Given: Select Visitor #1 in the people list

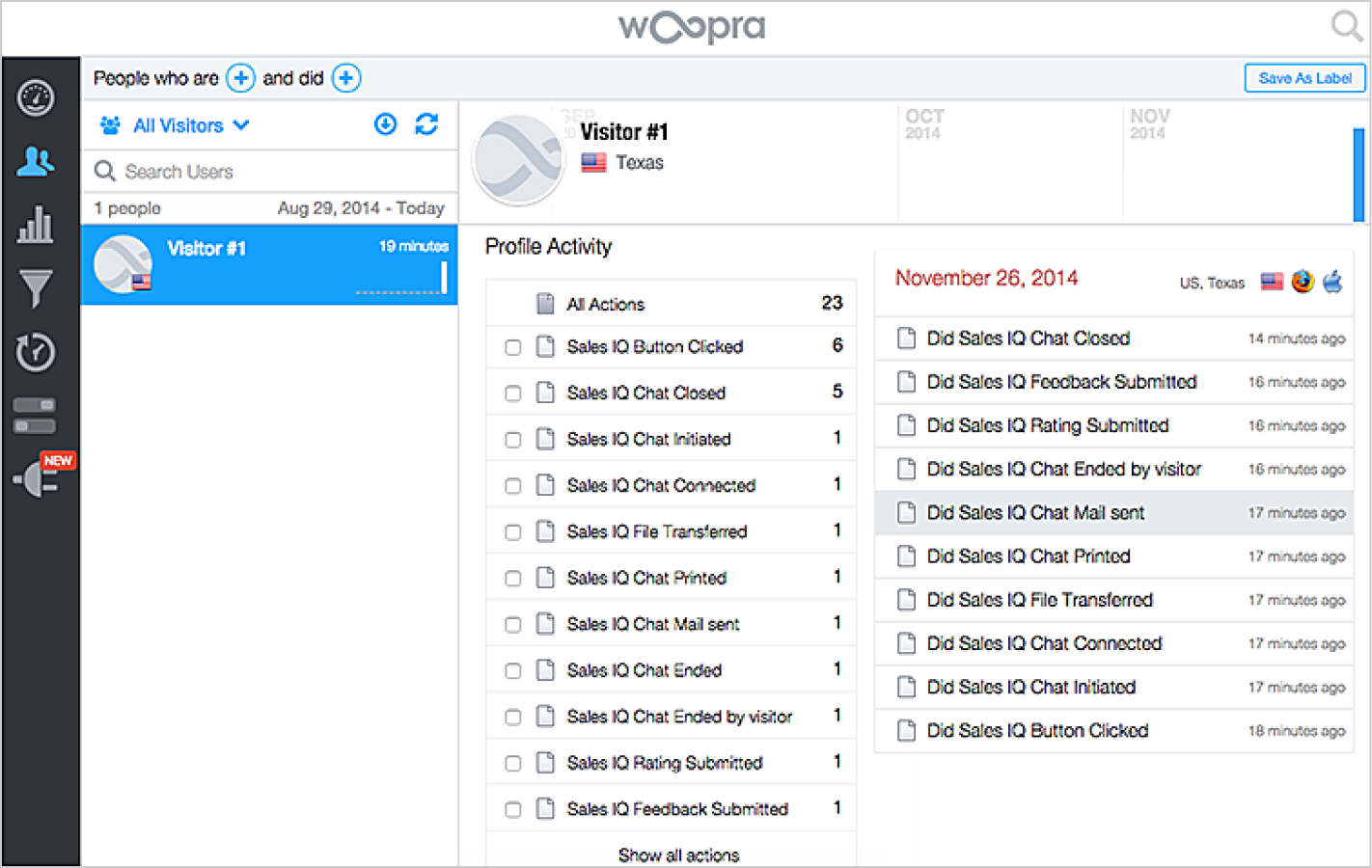Looking at the screenshot, I should pos(269,264).
